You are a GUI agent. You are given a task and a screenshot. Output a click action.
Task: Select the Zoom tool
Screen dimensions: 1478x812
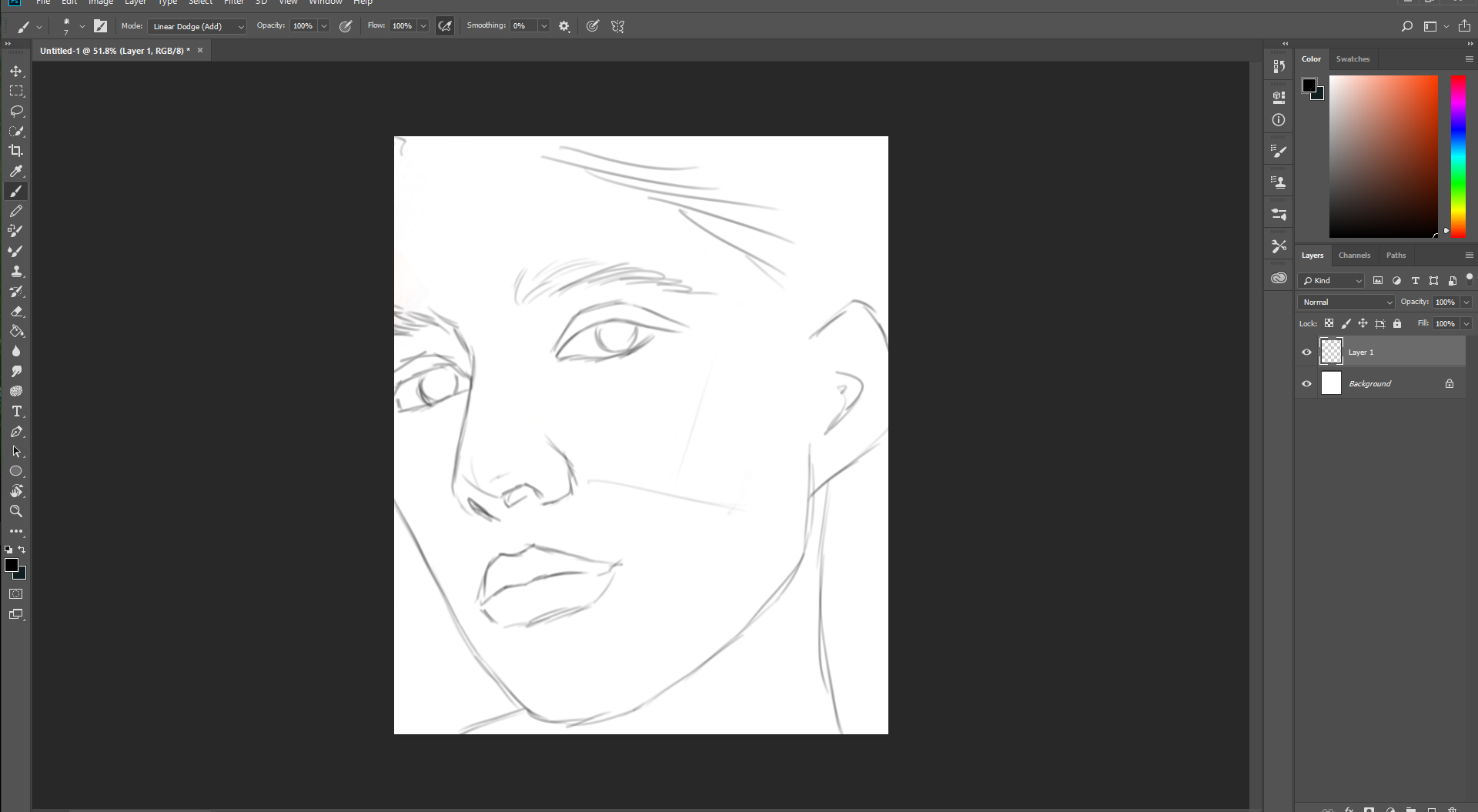point(16,511)
